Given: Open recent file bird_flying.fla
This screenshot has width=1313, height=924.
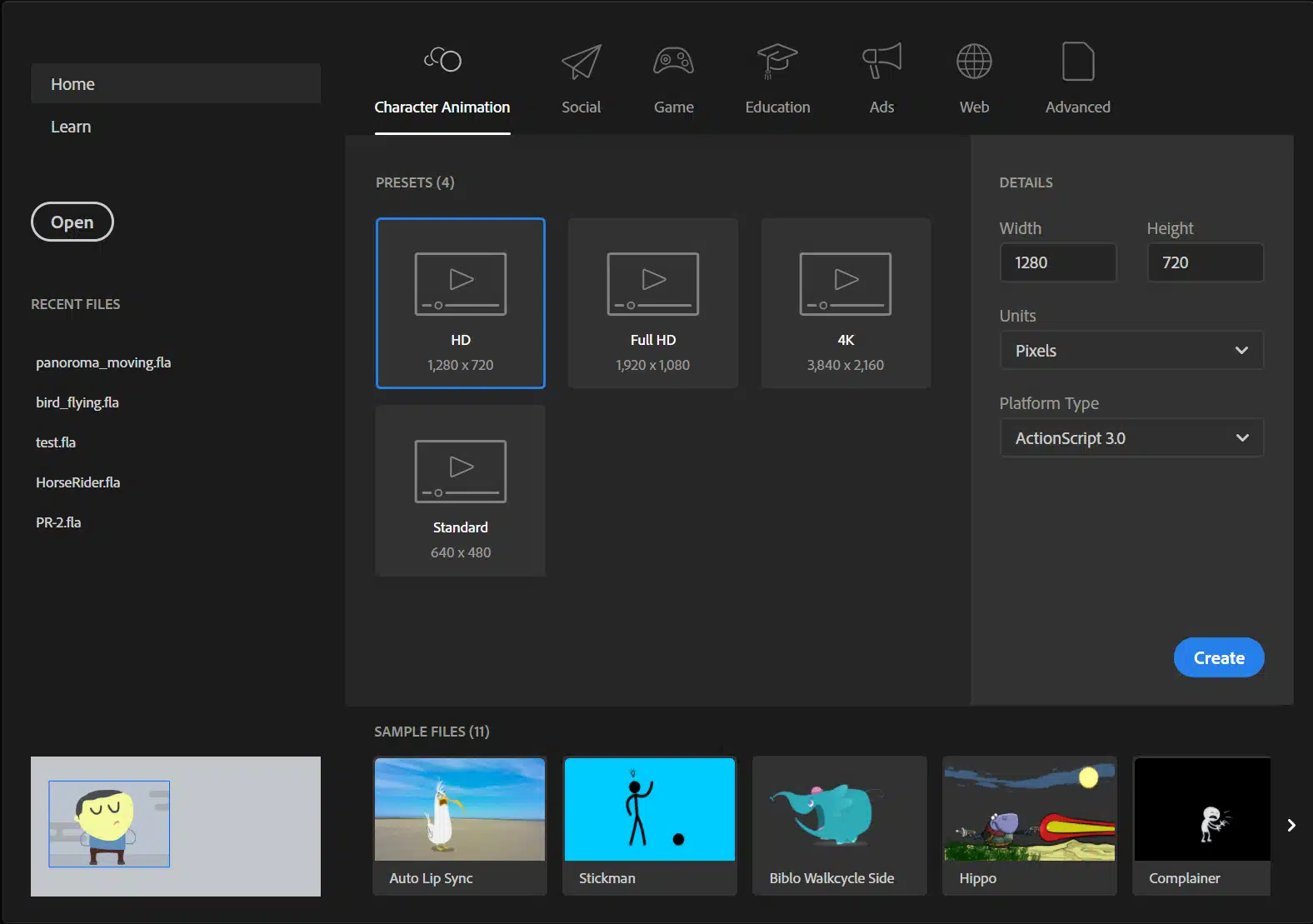Looking at the screenshot, I should pyautogui.click(x=77, y=402).
